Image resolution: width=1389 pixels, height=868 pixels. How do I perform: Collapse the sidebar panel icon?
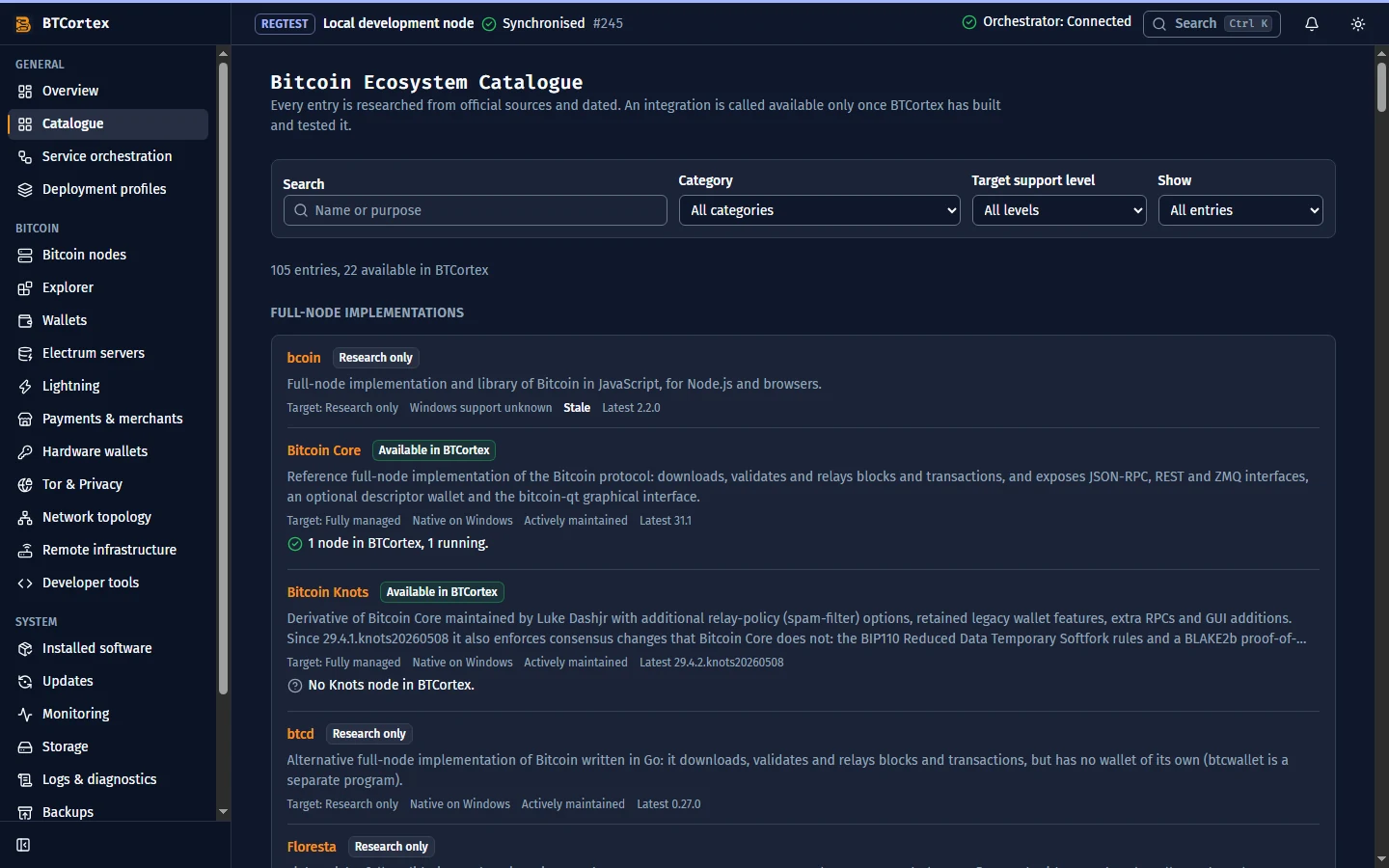pyautogui.click(x=24, y=845)
